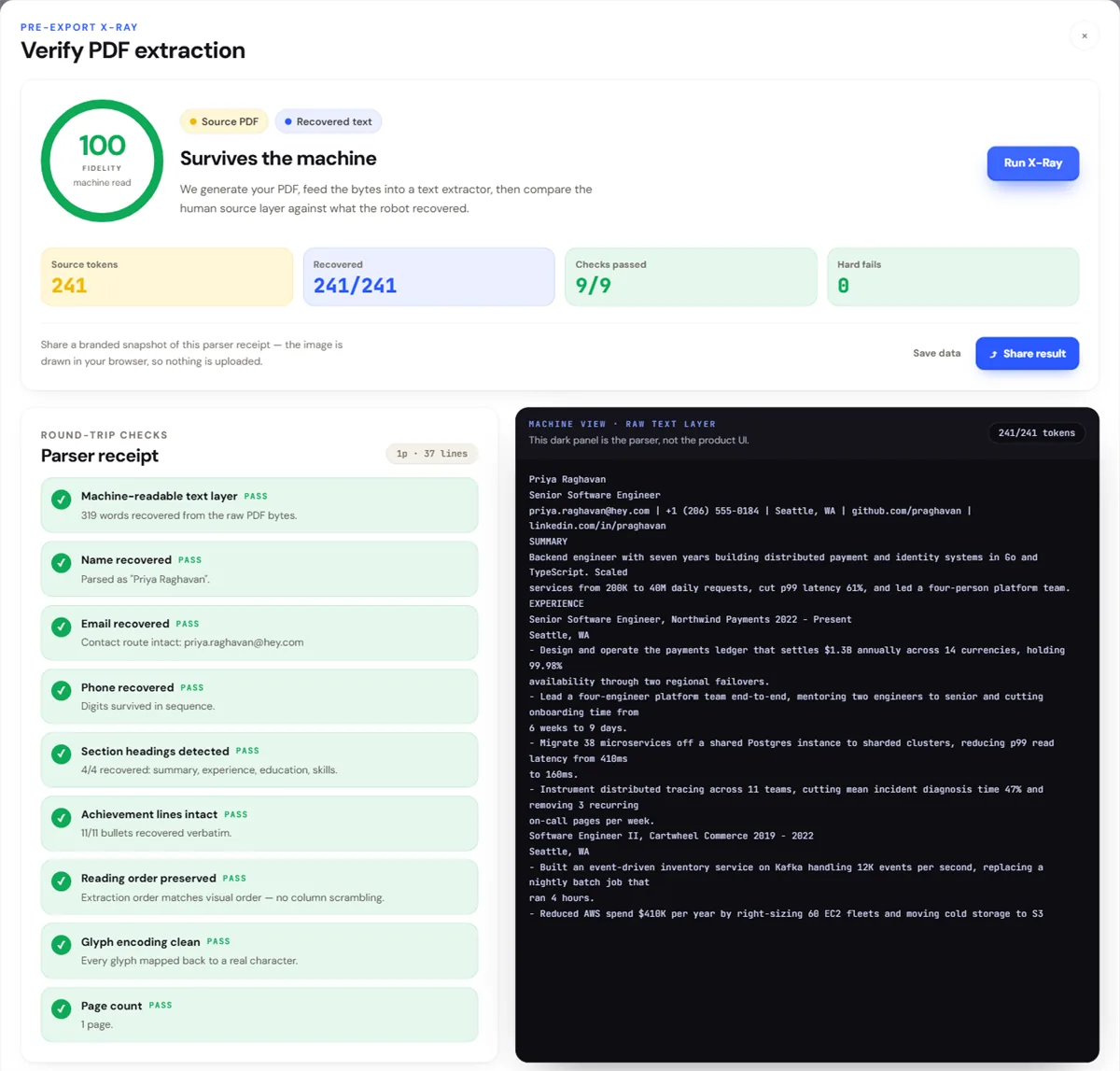Screen dimensions: 1120x1071
Task: Click the green check for Machine-readable text layer
Action: click(62, 500)
